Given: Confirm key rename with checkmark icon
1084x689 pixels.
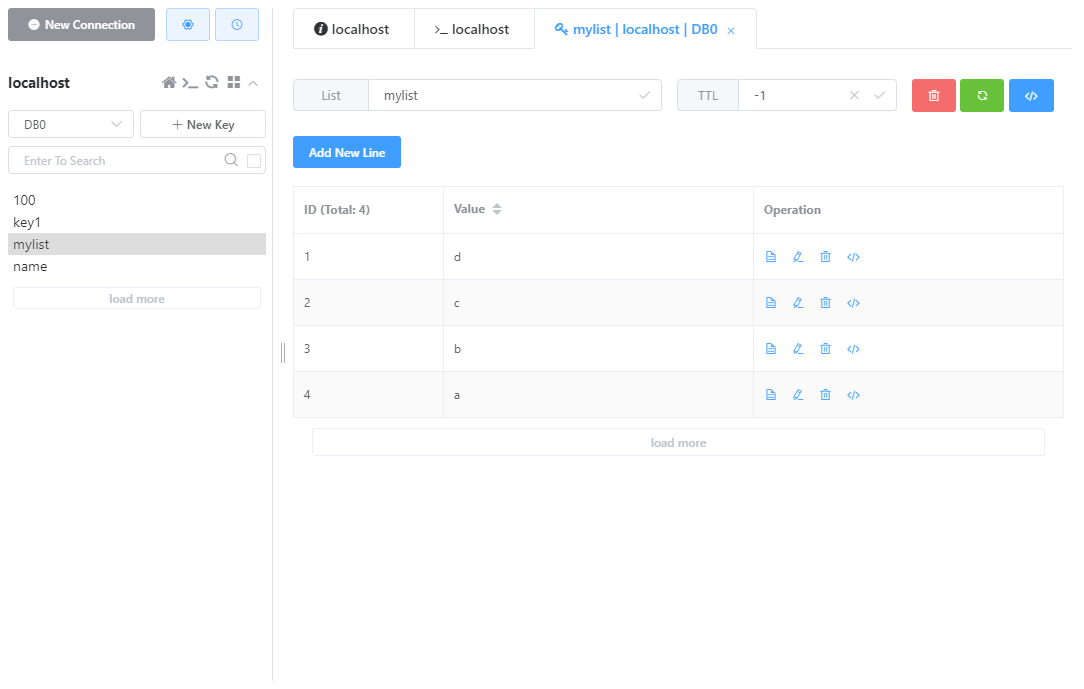Looking at the screenshot, I should (x=644, y=95).
